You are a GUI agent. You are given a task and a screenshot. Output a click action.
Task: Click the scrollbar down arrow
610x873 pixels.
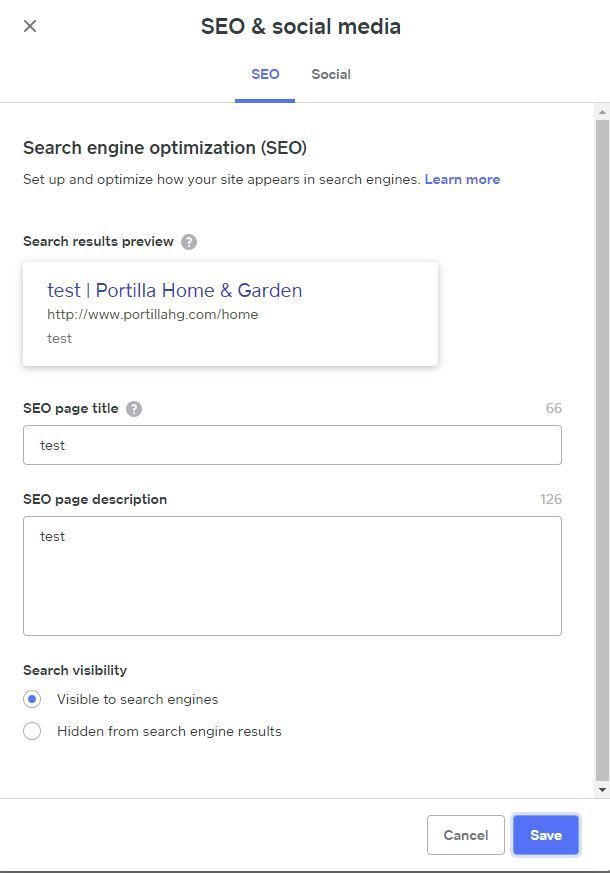pos(601,790)
